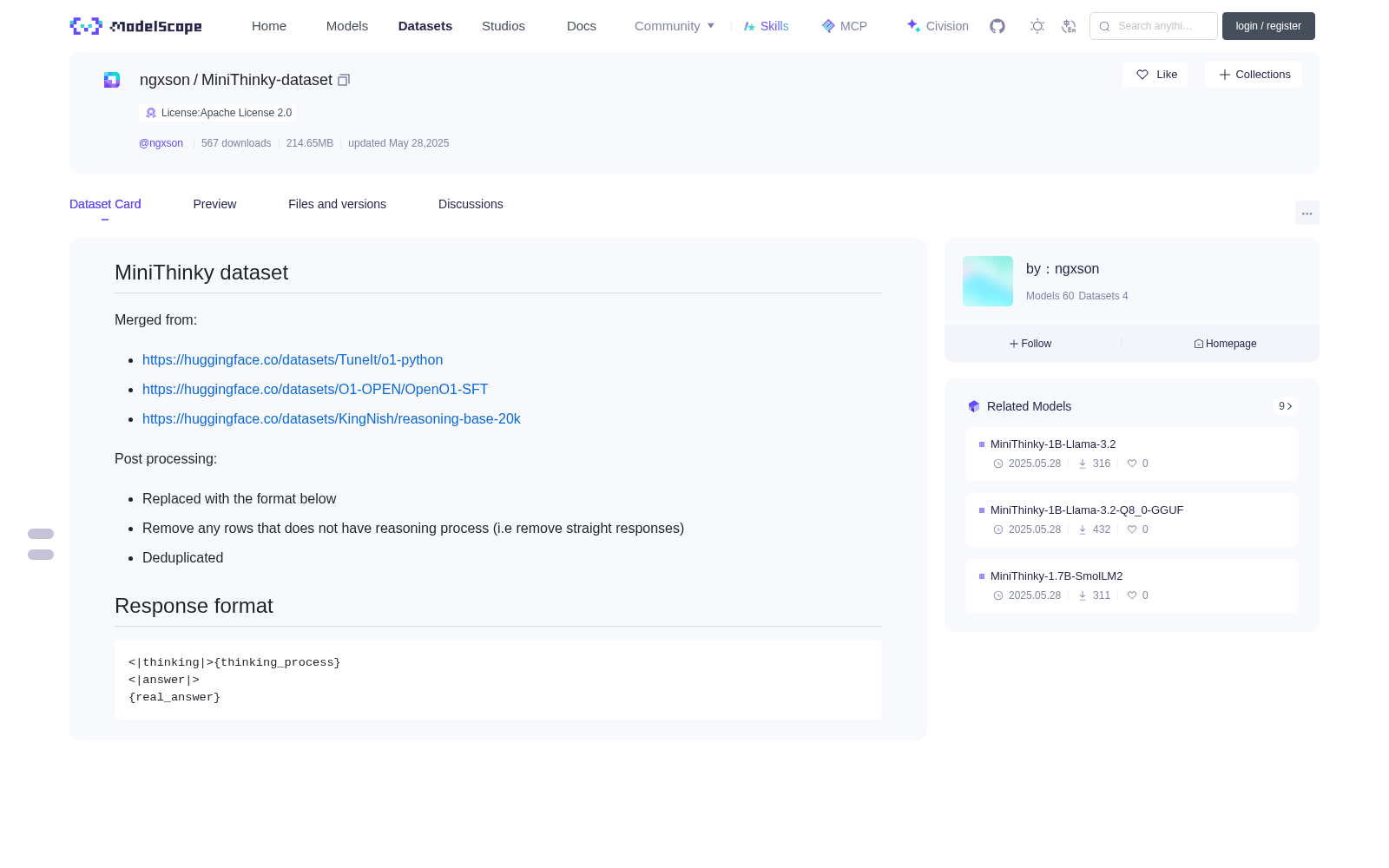
Task: Click the "Datasets 4" author stat
Action: click(1103, 296)
